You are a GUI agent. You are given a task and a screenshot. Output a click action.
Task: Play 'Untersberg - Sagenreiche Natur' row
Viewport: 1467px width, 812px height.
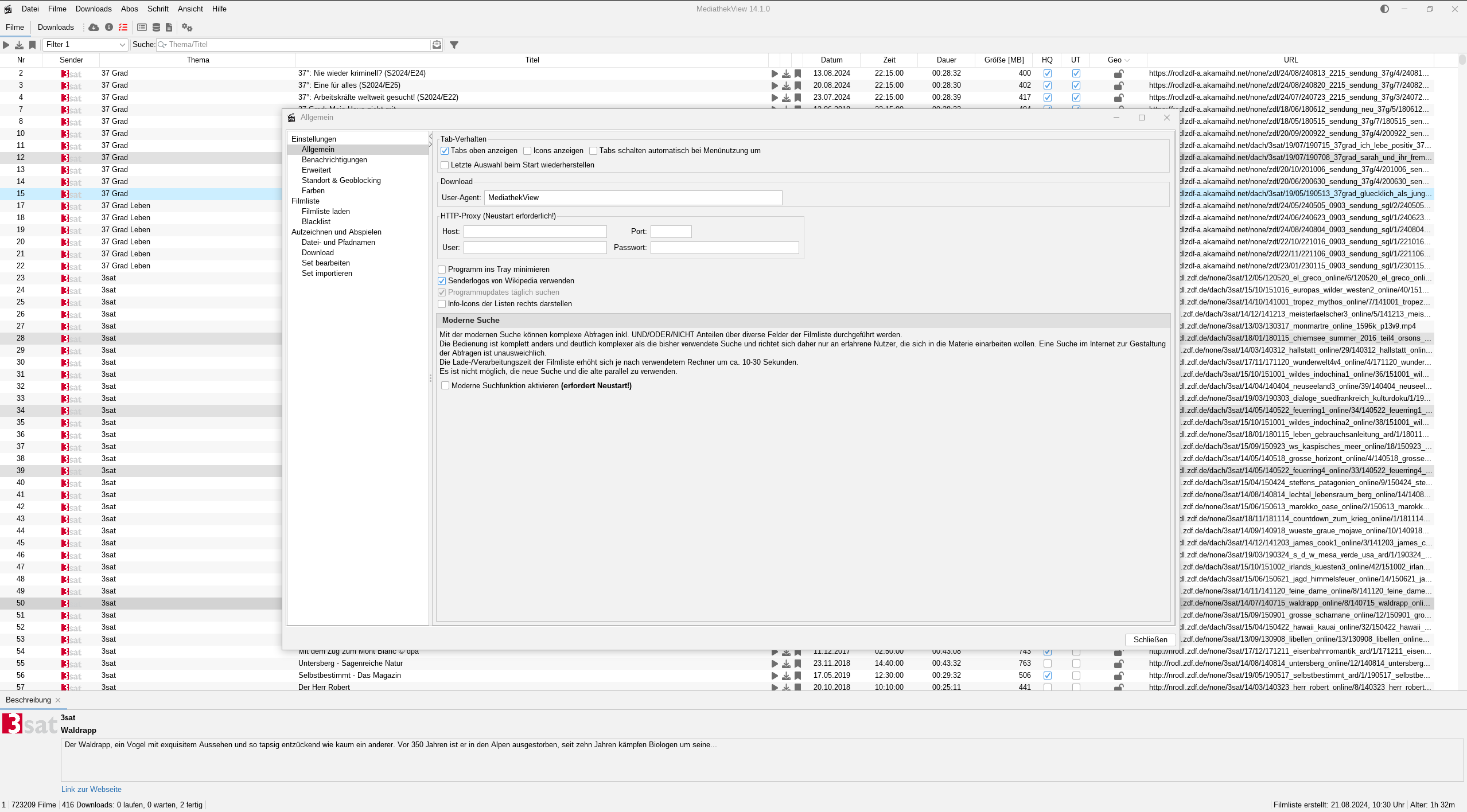click(775, 663)
